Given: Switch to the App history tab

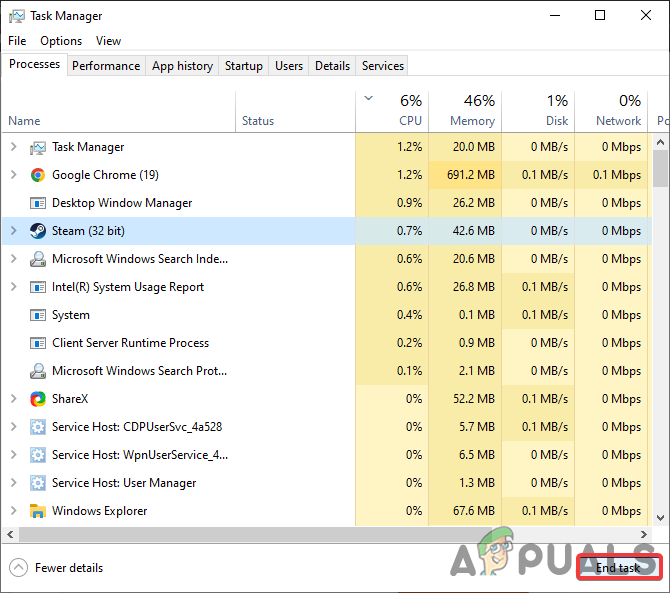Looking at the screenshot, I should (x=182, y=66).
